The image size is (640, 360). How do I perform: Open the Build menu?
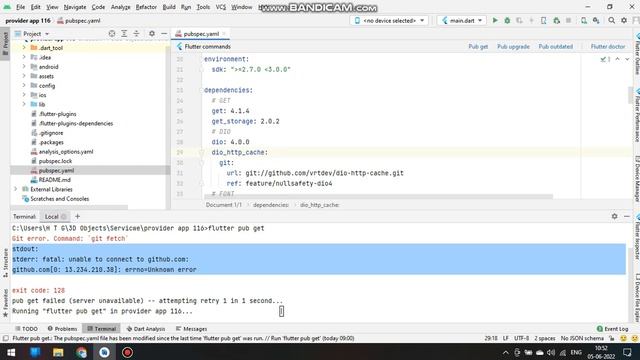tap(169, 7)
